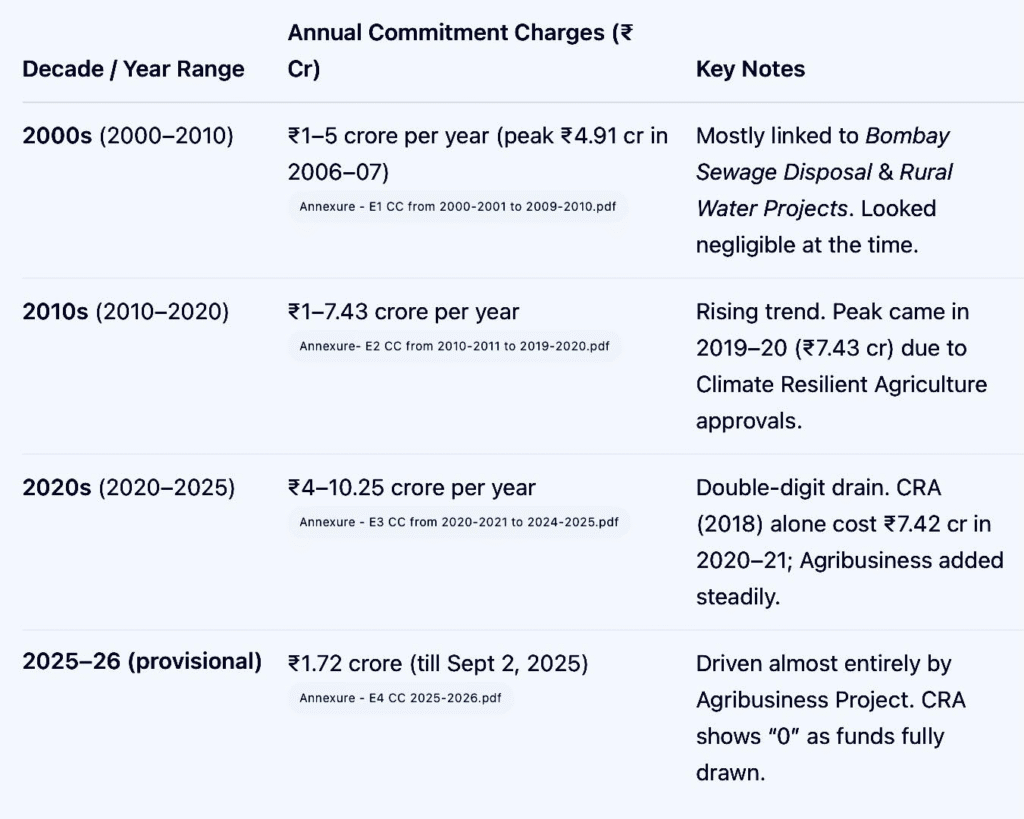Select the '2000s (2000–2010)' row label

[128, 136]
